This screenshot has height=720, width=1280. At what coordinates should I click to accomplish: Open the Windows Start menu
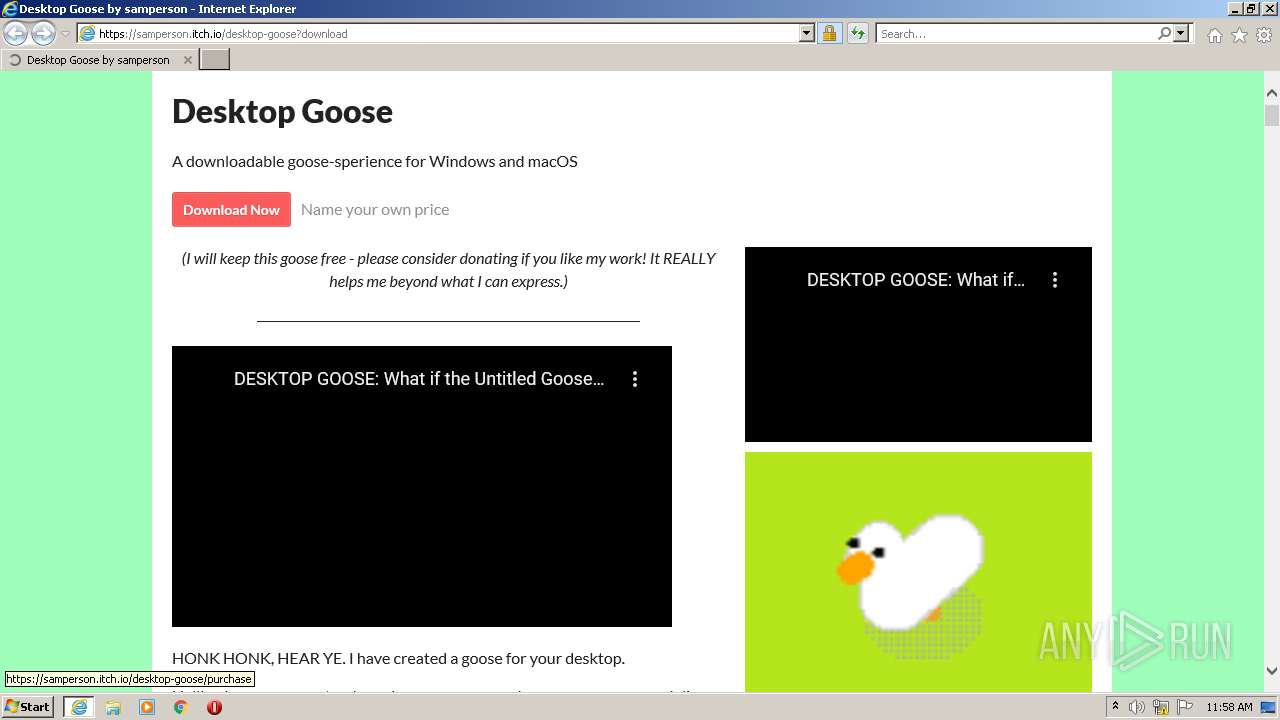coord(28,706)
